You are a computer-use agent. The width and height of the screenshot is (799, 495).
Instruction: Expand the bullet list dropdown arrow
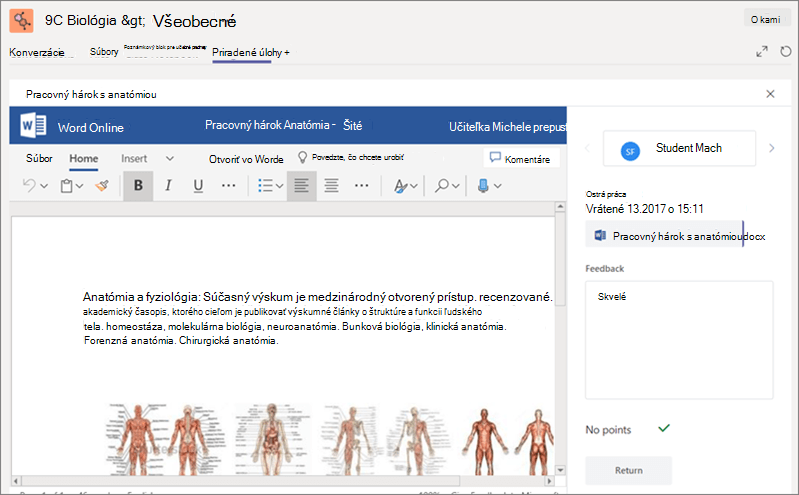click(279, 186)
